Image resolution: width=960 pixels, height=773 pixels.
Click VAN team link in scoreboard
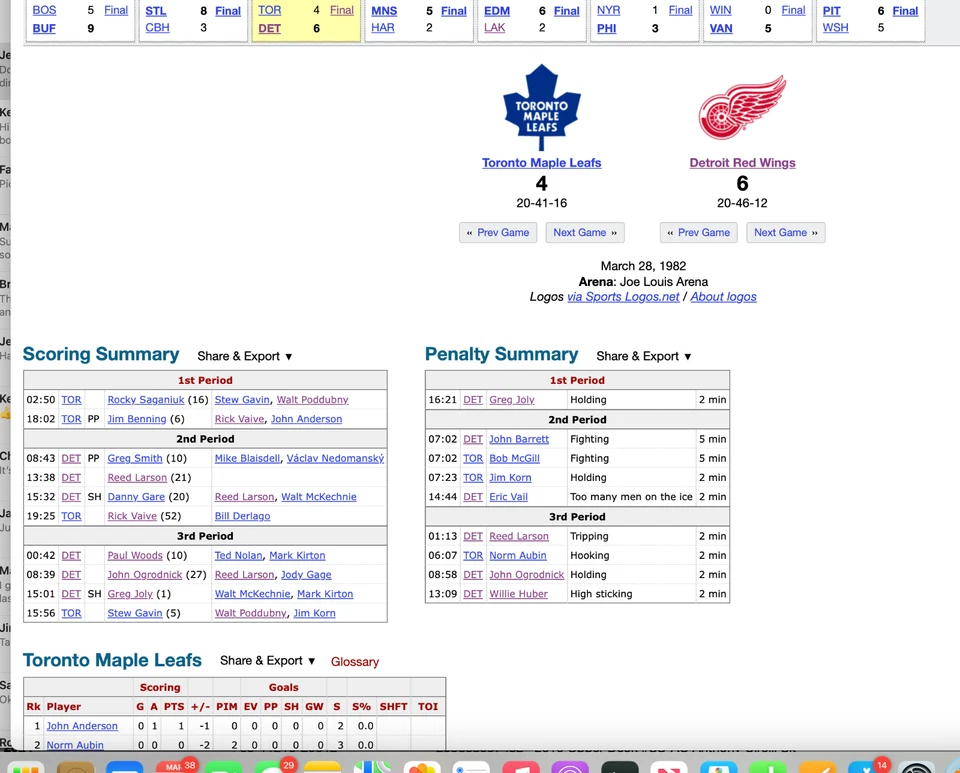(x=721, y=28)
